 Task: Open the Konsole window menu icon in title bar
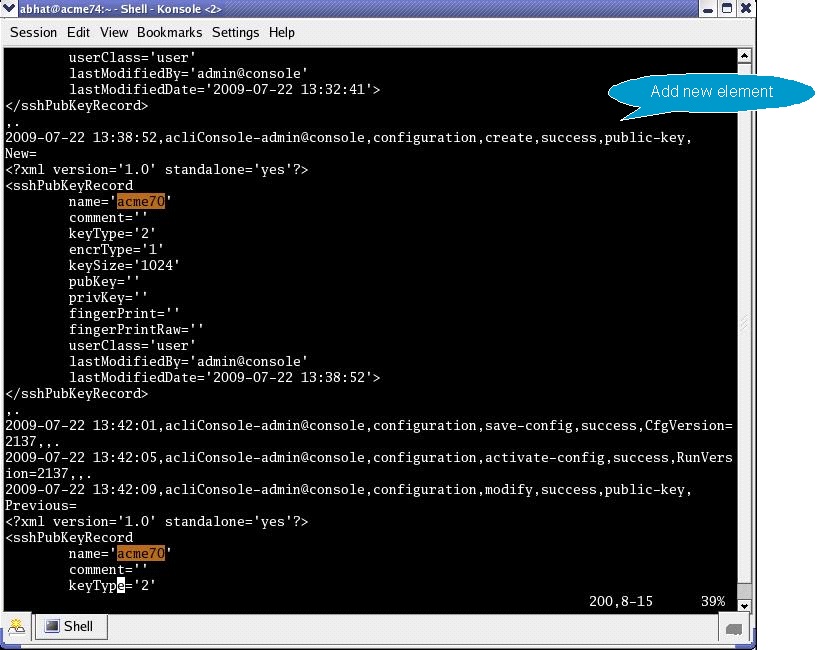point(9,8)
